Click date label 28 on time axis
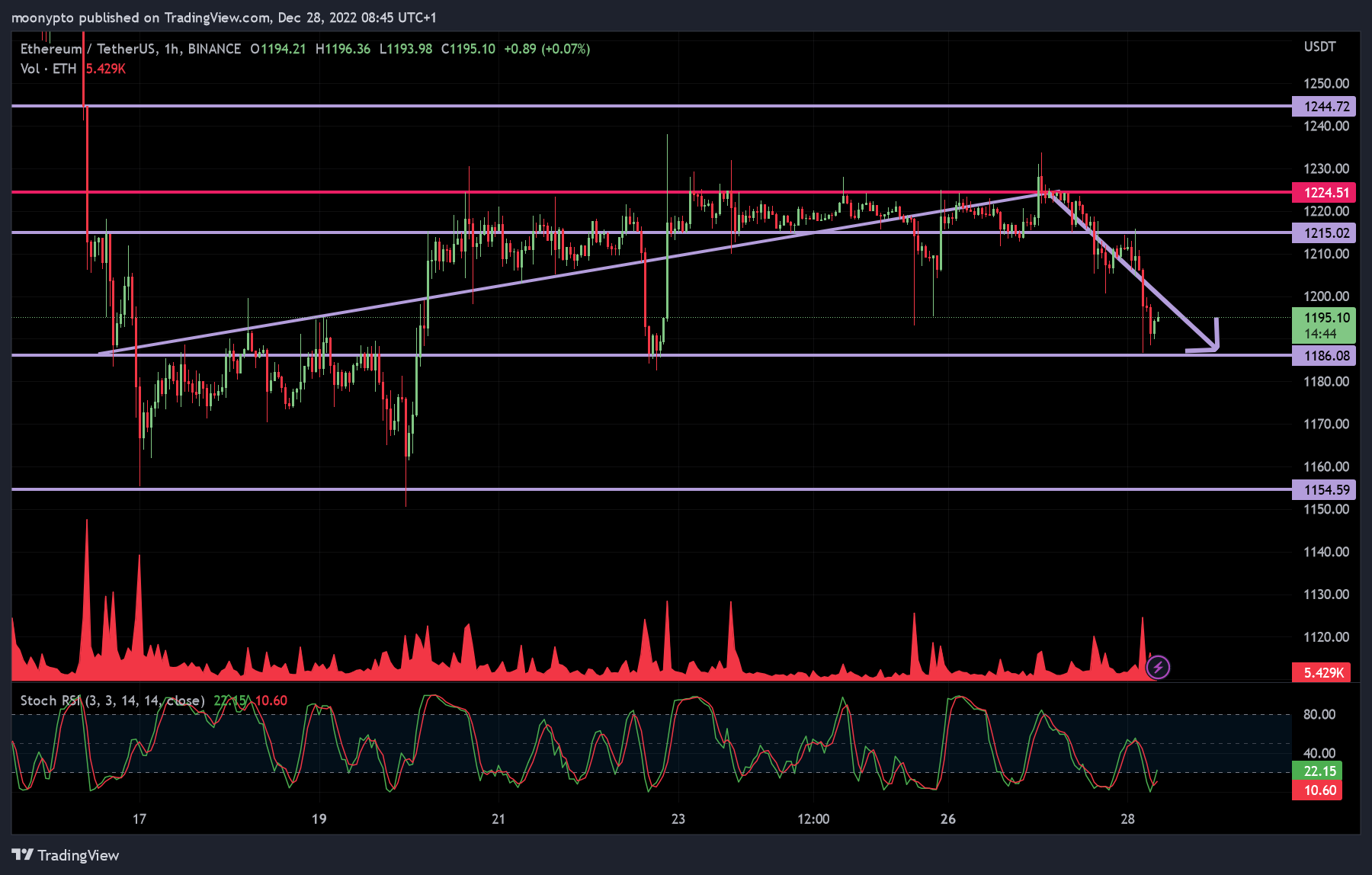This screenshot has width=1372, height=875. tap(1128, 819)
